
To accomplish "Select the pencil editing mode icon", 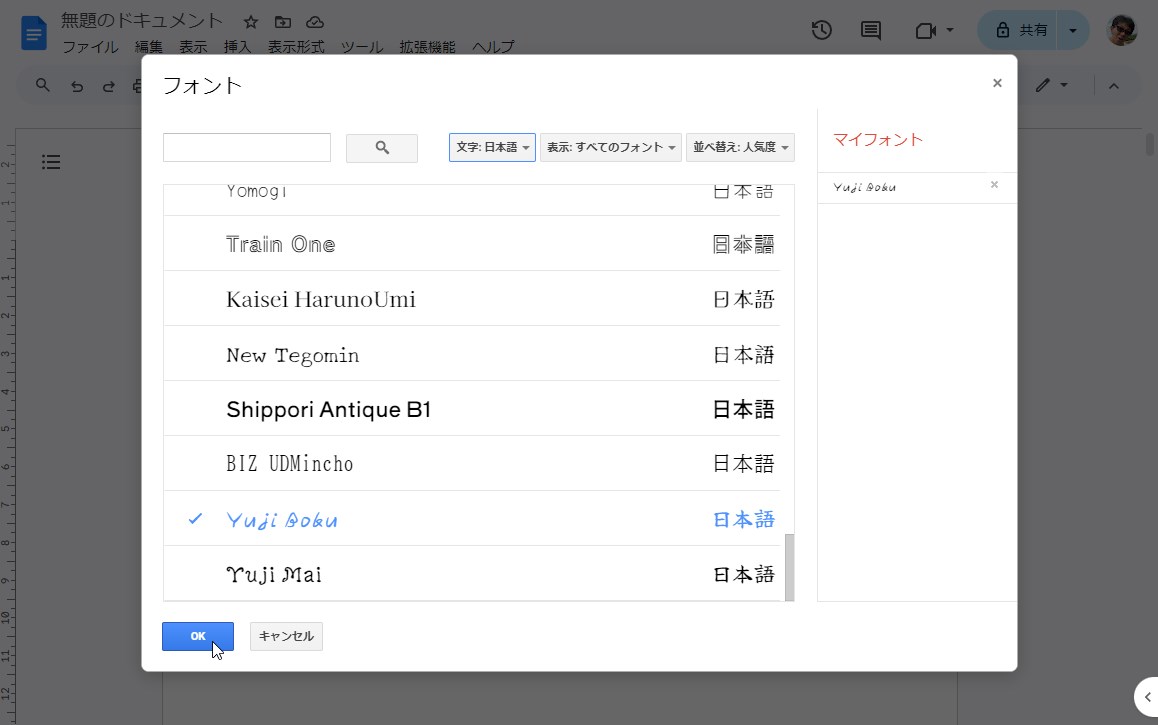I will 1043,86.
